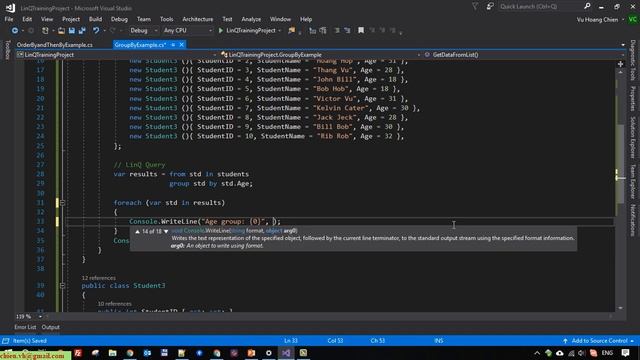Click the New Project toolbar icon
640x360 pixels.
tap(45, 31)
